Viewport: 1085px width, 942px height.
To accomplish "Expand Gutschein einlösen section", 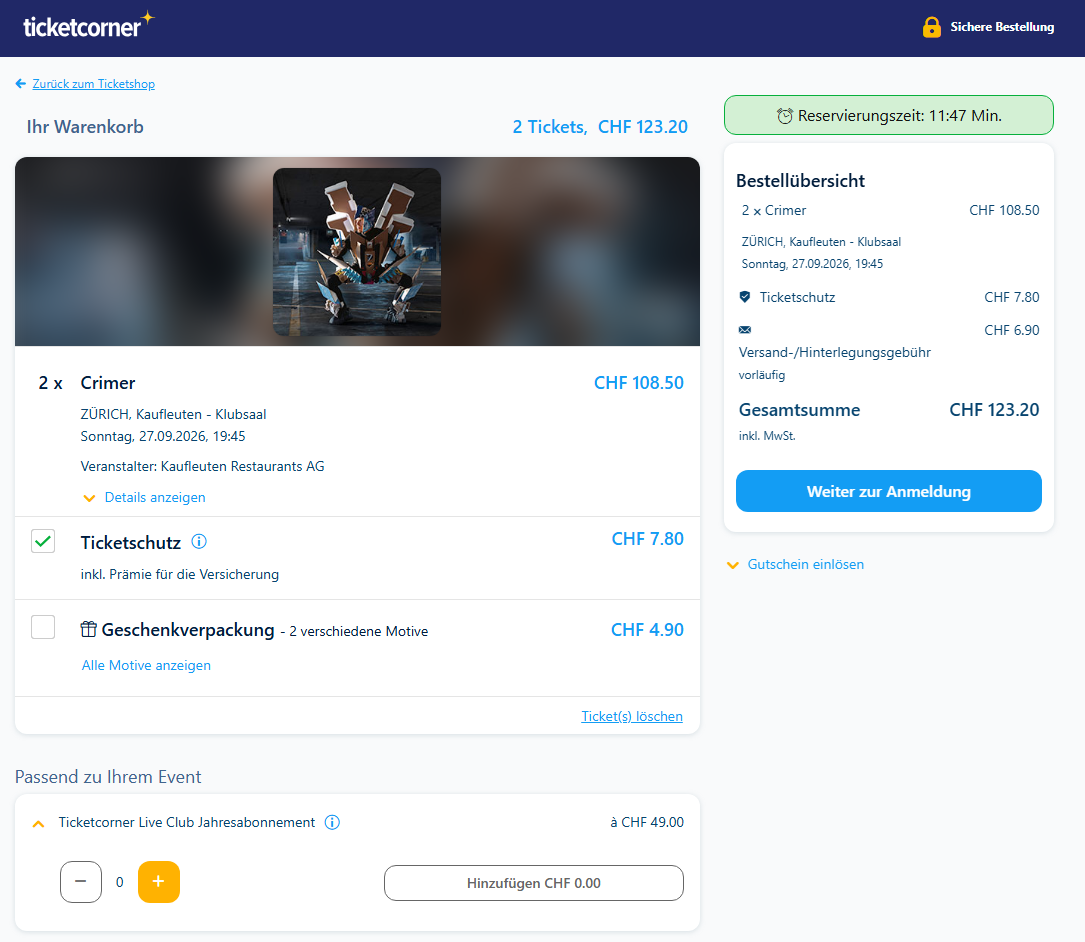I will (x=795, y=564).
